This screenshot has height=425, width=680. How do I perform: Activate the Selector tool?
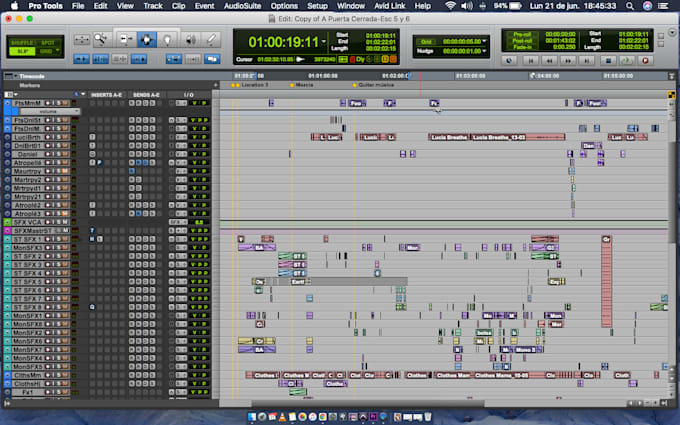coord(147,39)
